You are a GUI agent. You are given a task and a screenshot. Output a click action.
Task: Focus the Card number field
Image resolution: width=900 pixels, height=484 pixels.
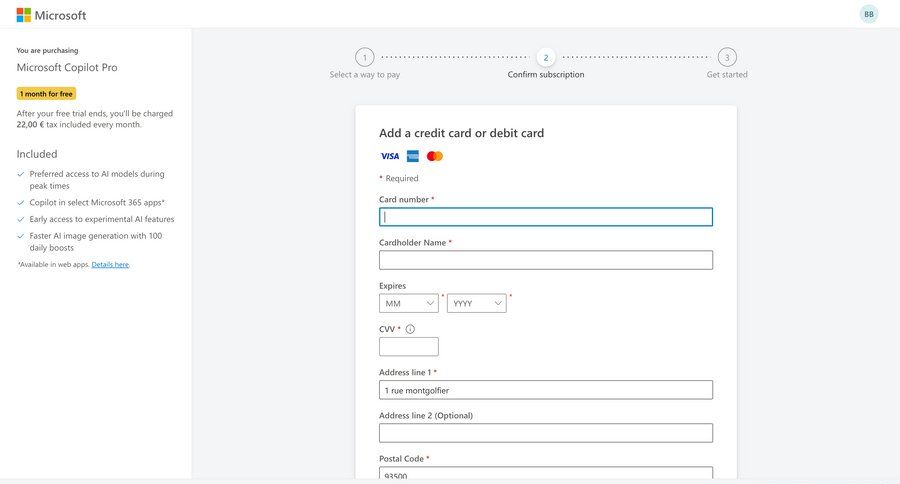pyautogui.click(x=545, y=217)
